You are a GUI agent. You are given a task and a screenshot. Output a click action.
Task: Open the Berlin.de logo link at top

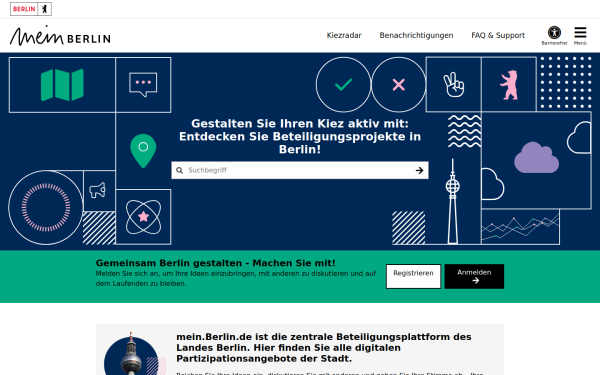coord(31,9)
